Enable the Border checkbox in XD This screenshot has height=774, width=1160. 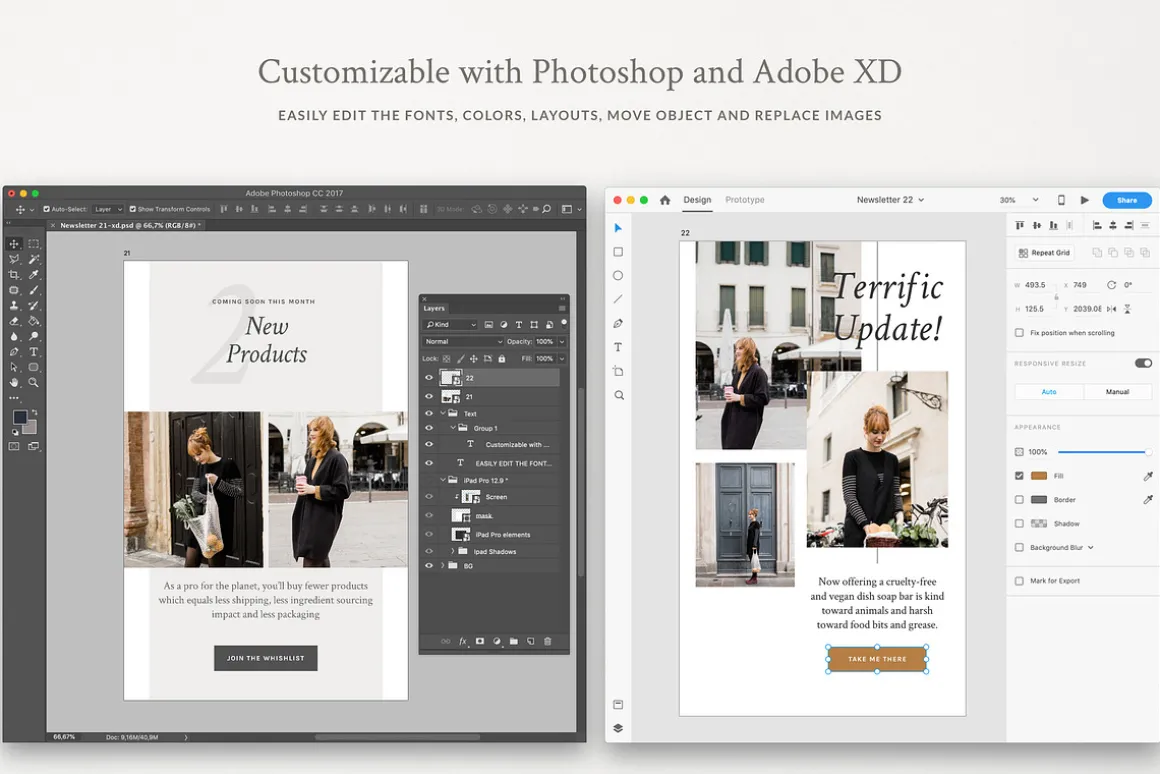(x=1019, y=499)
